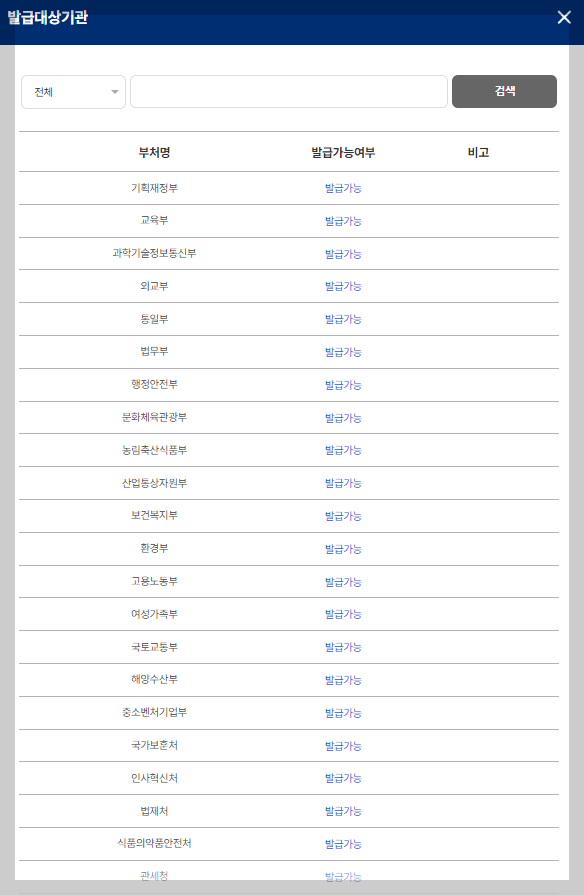The image size is (584, 895).
Task: Click 발급가능 link for 교육부
Action: (x=342, y=220)
